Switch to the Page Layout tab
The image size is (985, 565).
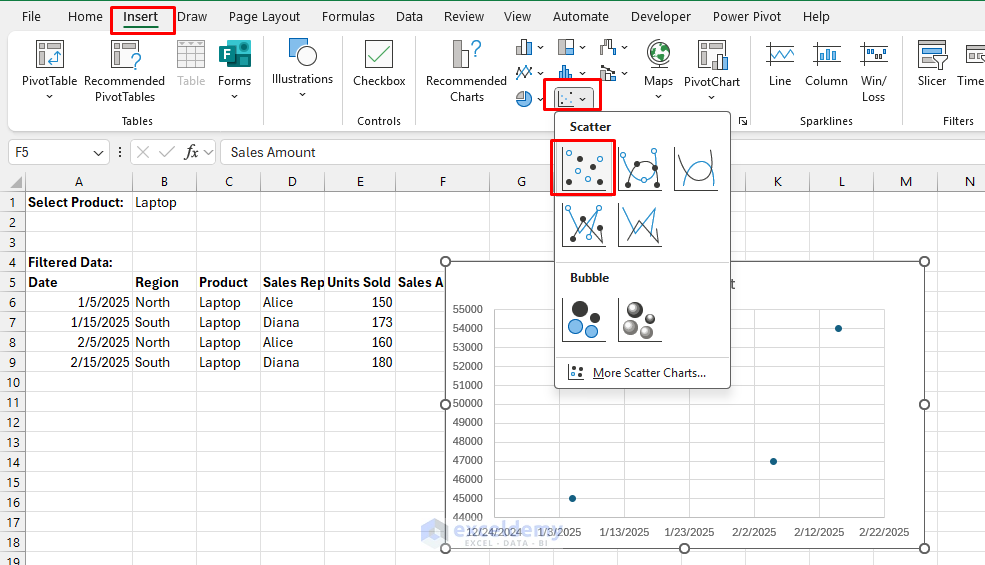[x=264, y=17]
